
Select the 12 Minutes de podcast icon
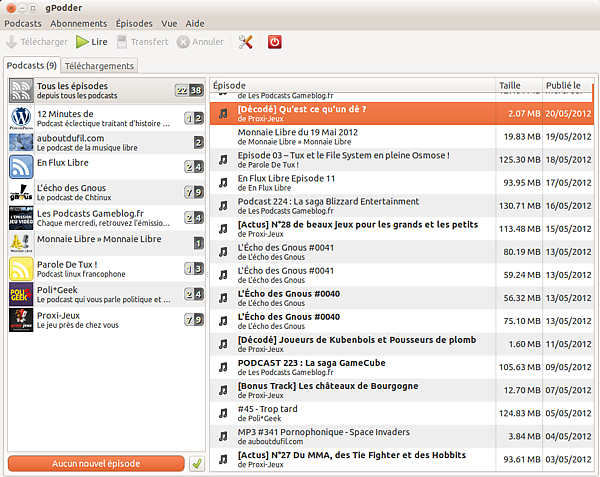pyautogui.click(x=21, y=117)
